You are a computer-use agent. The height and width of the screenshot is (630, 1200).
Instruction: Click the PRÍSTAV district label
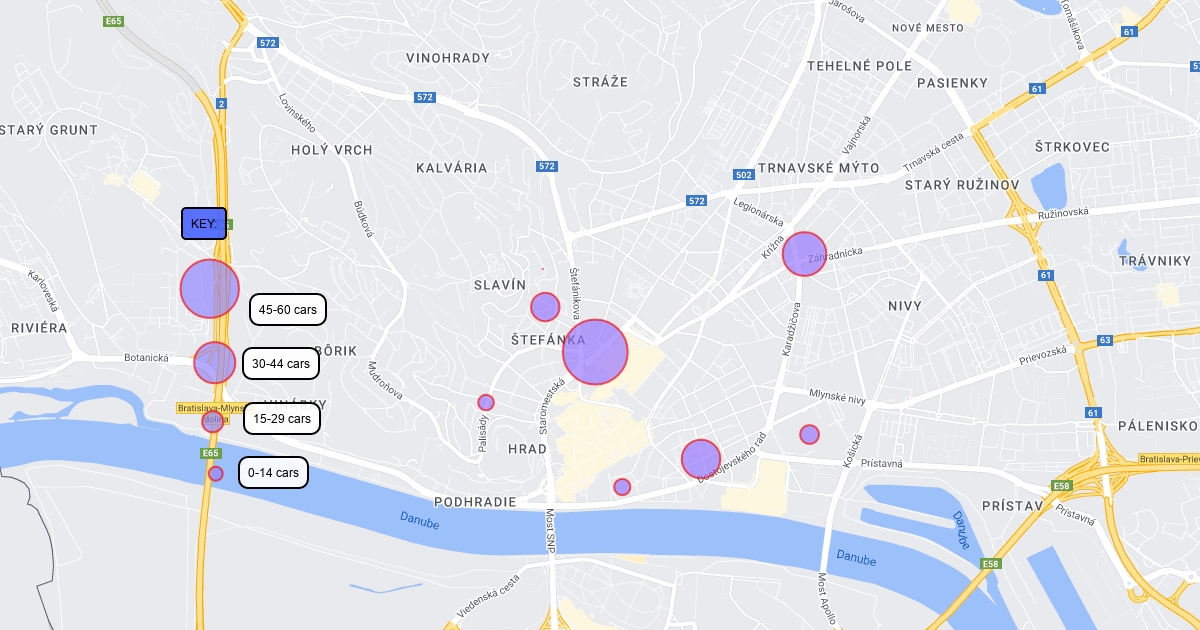(x=1013, y=507)
